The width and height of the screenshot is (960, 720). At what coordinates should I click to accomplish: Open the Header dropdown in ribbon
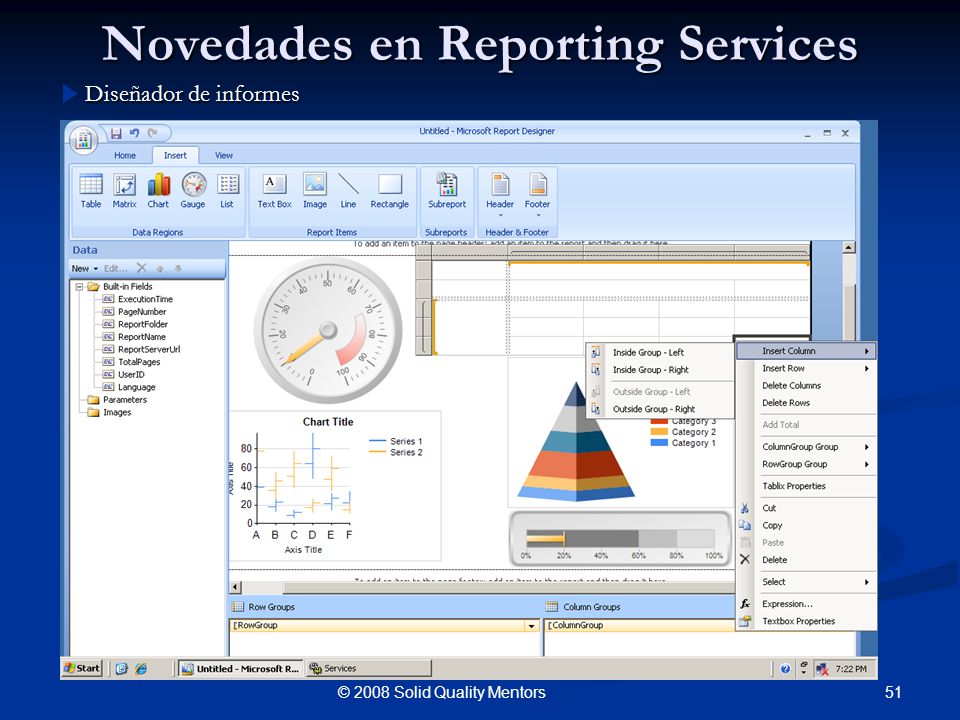(x=500, y=195)
